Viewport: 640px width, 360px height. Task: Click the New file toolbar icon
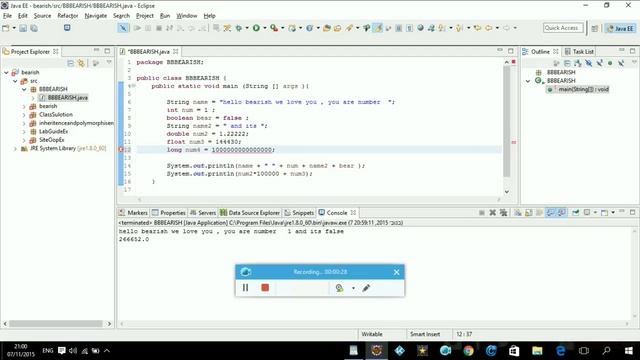6,28
